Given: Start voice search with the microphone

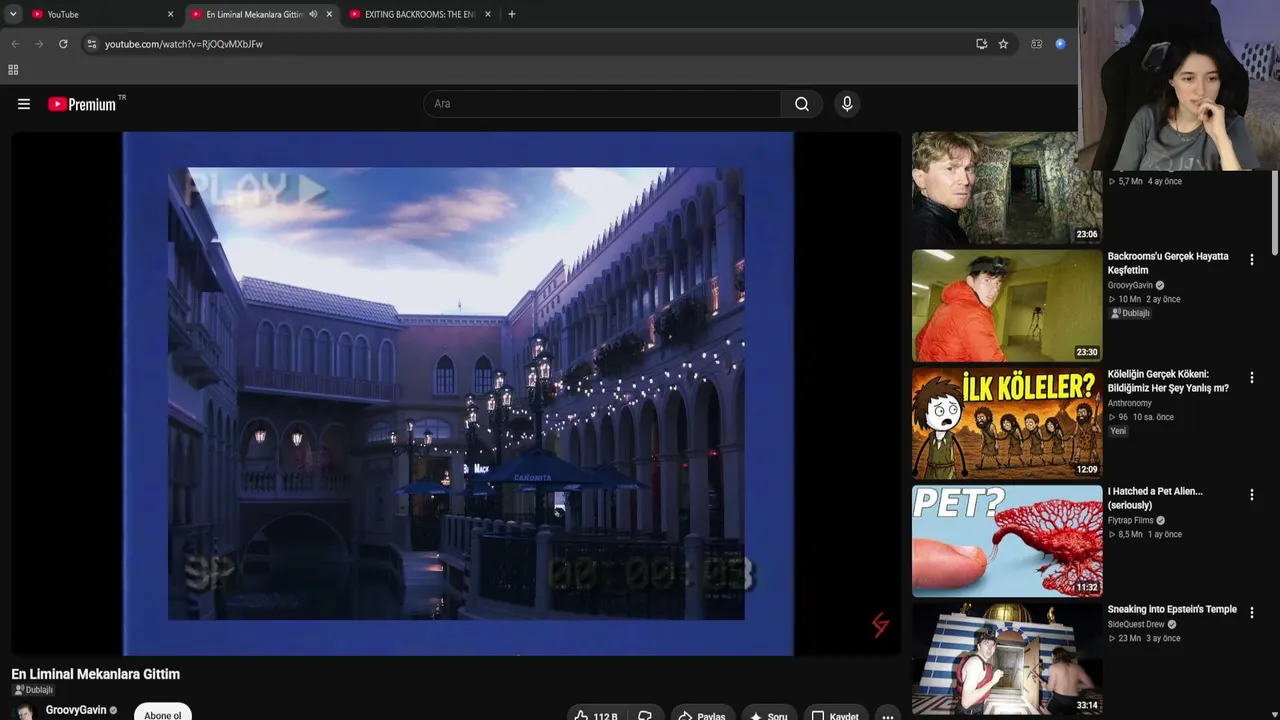Looking at the screenshot, I should [847, 104].
